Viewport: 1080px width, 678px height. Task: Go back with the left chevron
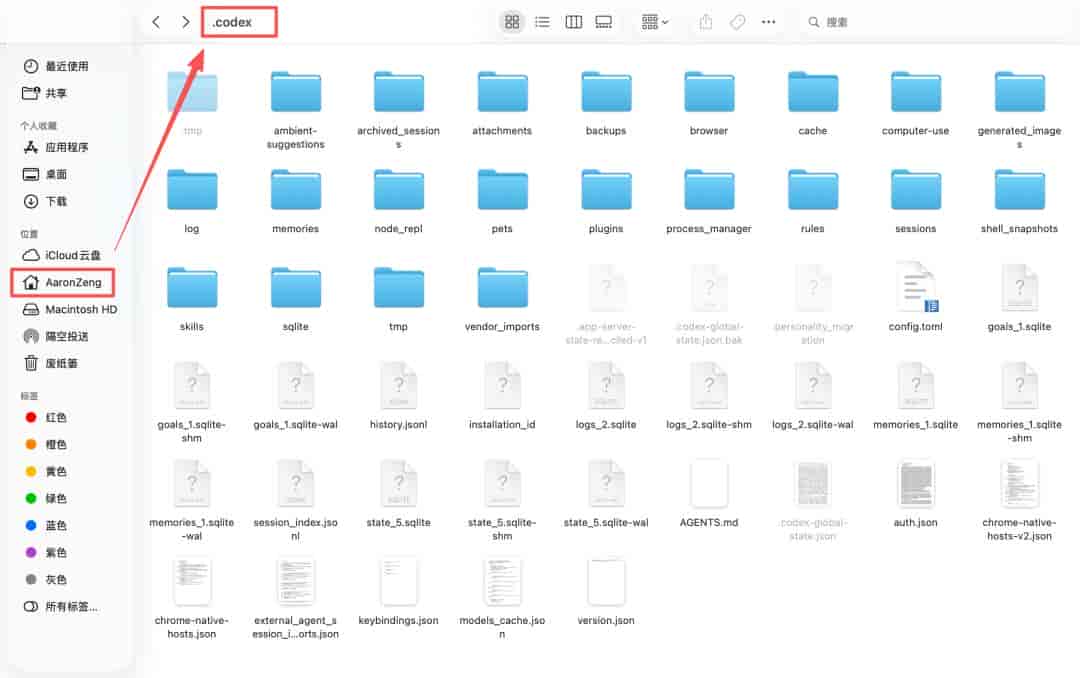156,22
